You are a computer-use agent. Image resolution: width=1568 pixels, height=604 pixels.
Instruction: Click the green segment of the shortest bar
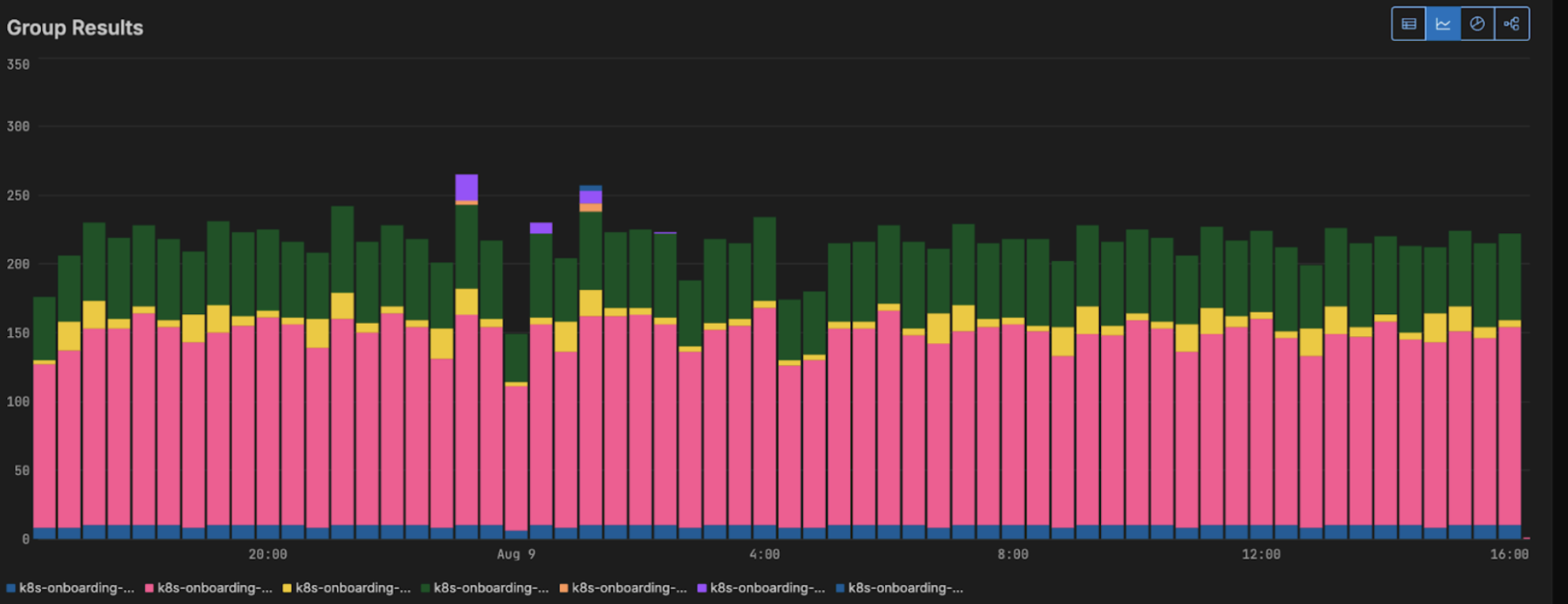[x=516, y=358]
